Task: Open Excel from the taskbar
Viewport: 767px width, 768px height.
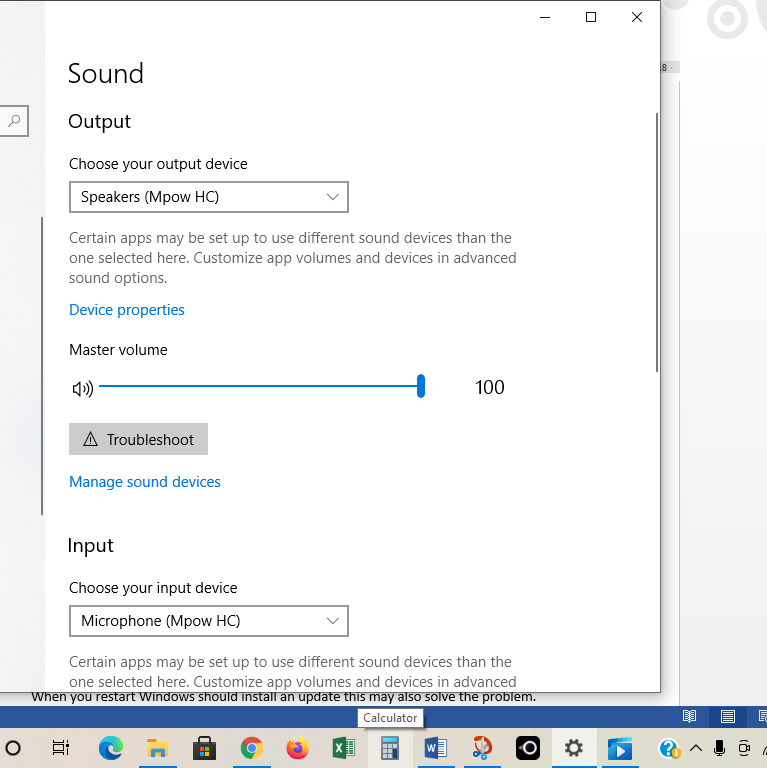Action: click(x=344, y=748)
